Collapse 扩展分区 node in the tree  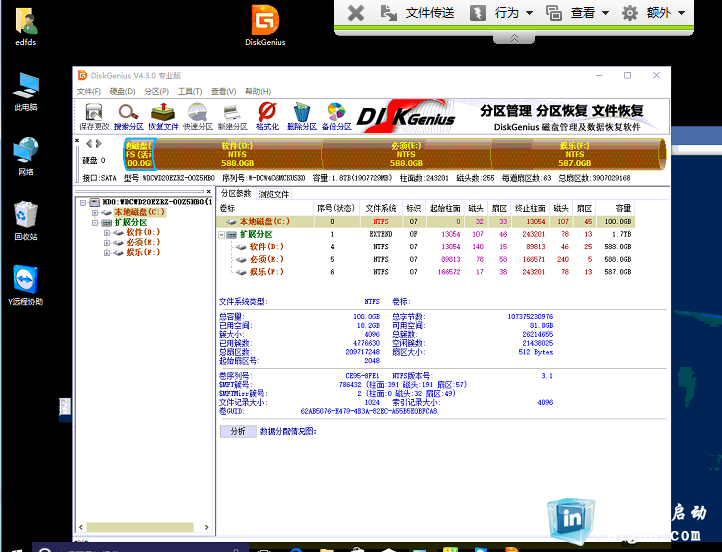click(95, 223)
